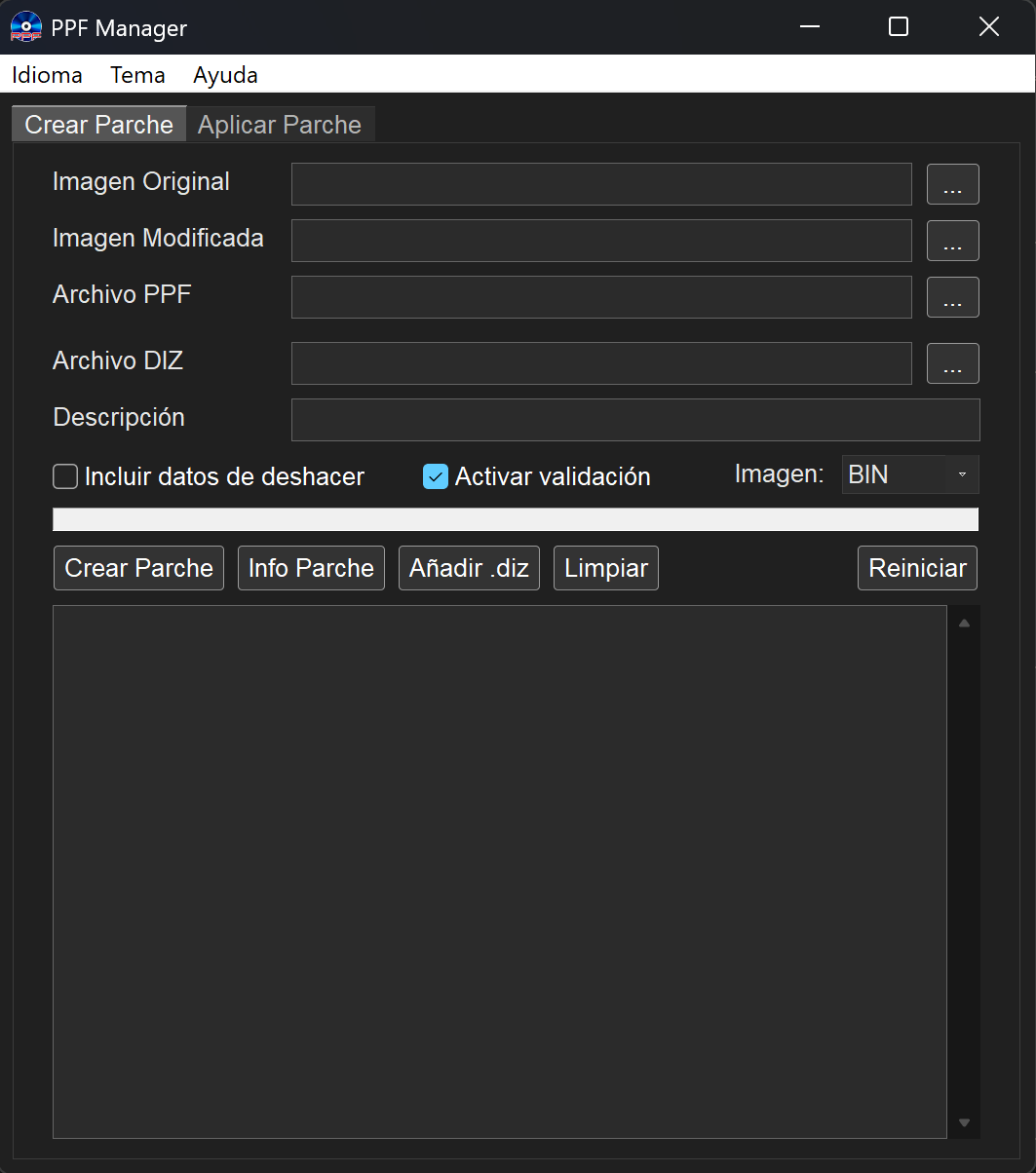Click the Info Parche button
The height and width of the screenshot is (1173, 1036).
(311, 568)
